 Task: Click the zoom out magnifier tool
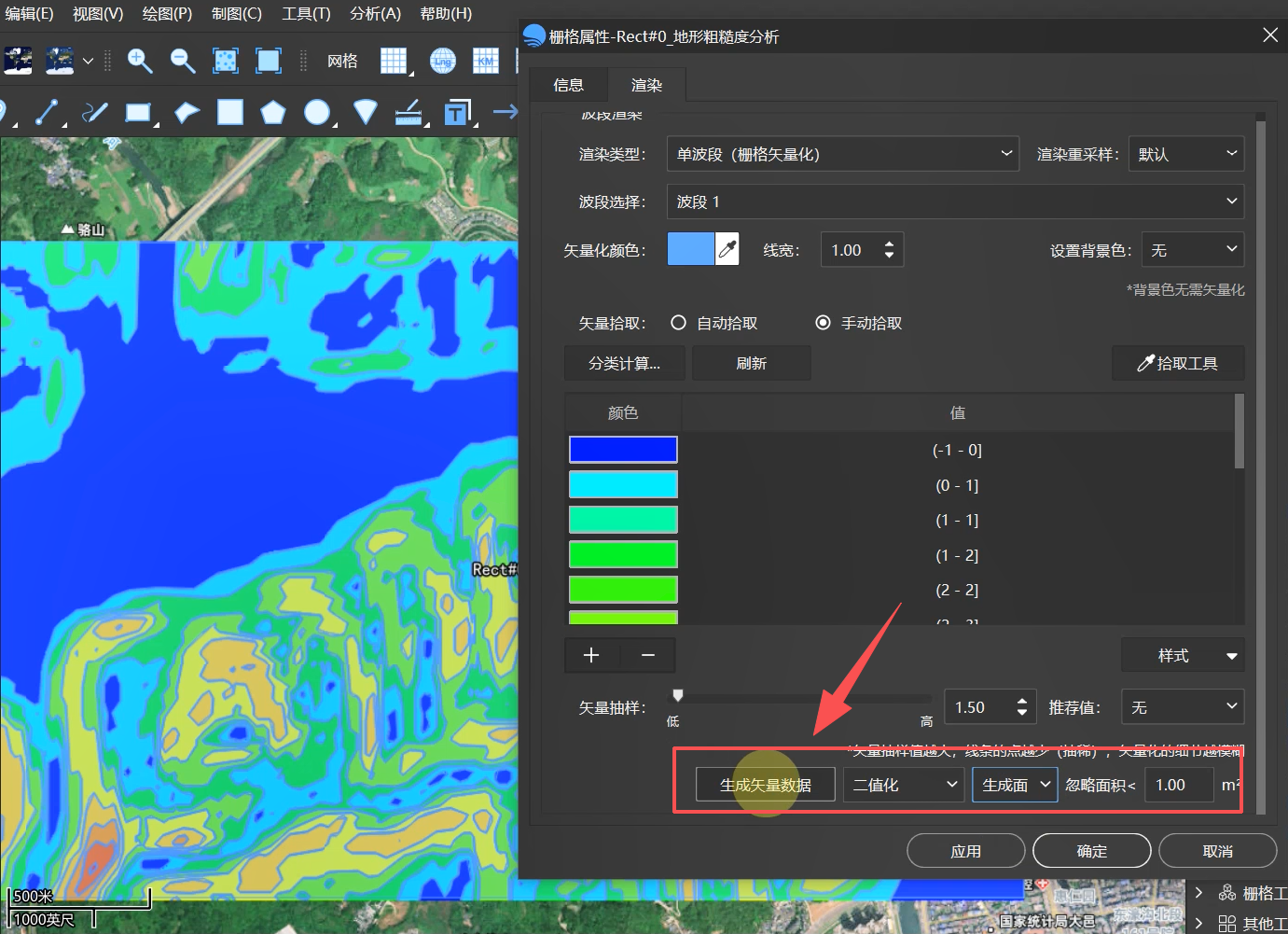point(183,61)
